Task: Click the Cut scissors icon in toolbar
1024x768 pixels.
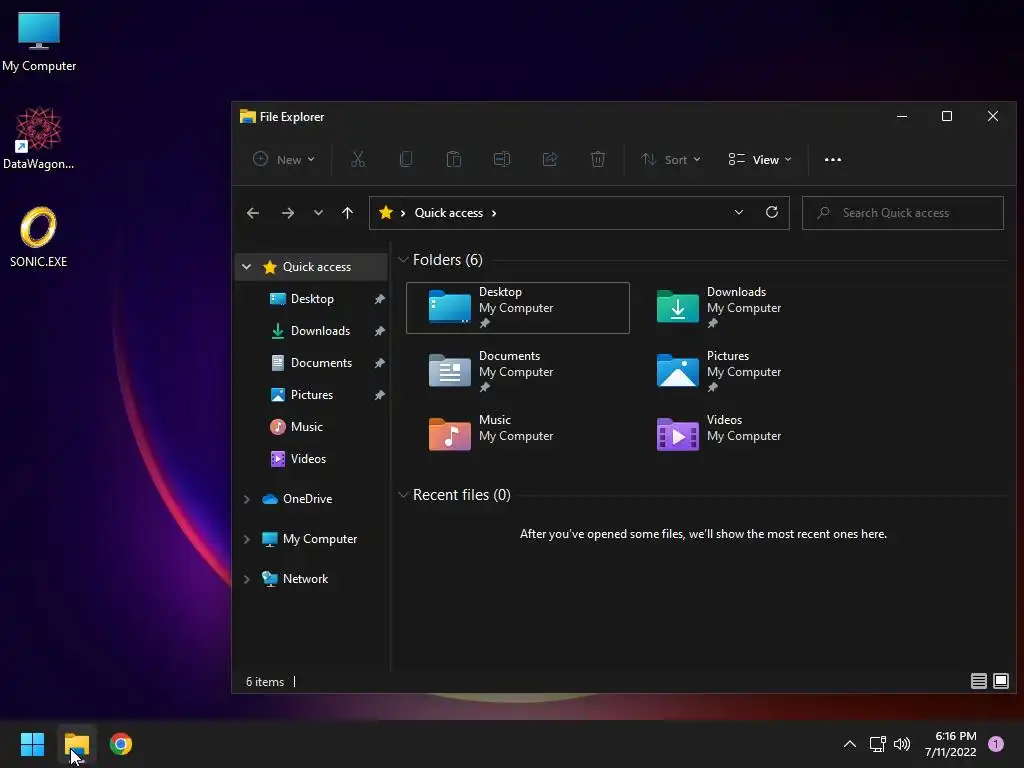Action: (358, 159)
